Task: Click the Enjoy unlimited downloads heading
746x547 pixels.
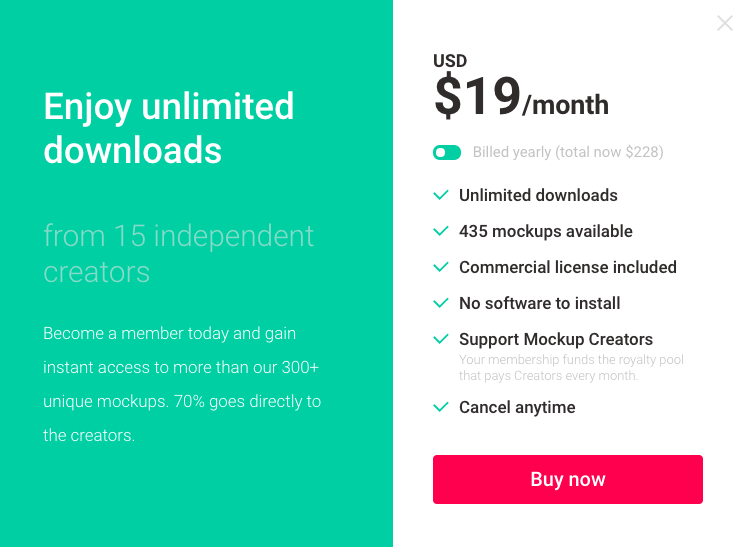Action: tap(169, 128)
